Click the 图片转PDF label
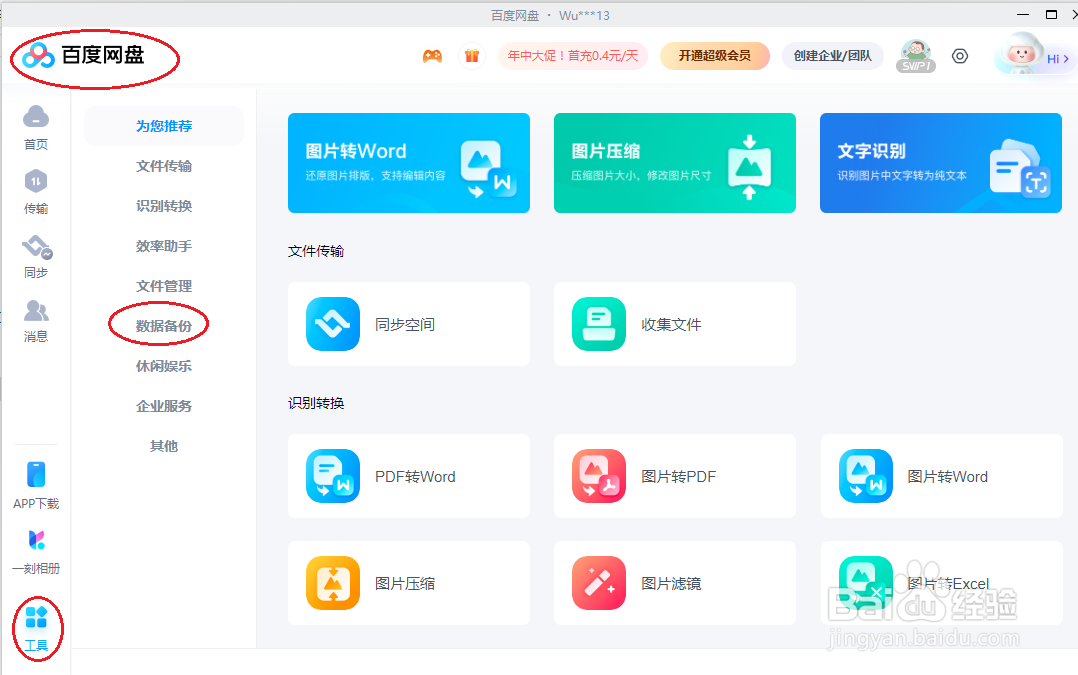 coord(679,476)
